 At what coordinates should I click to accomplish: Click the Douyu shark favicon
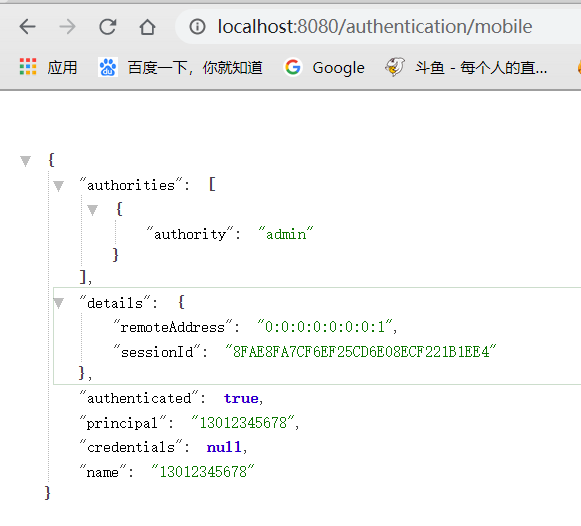tap(395, 67)
